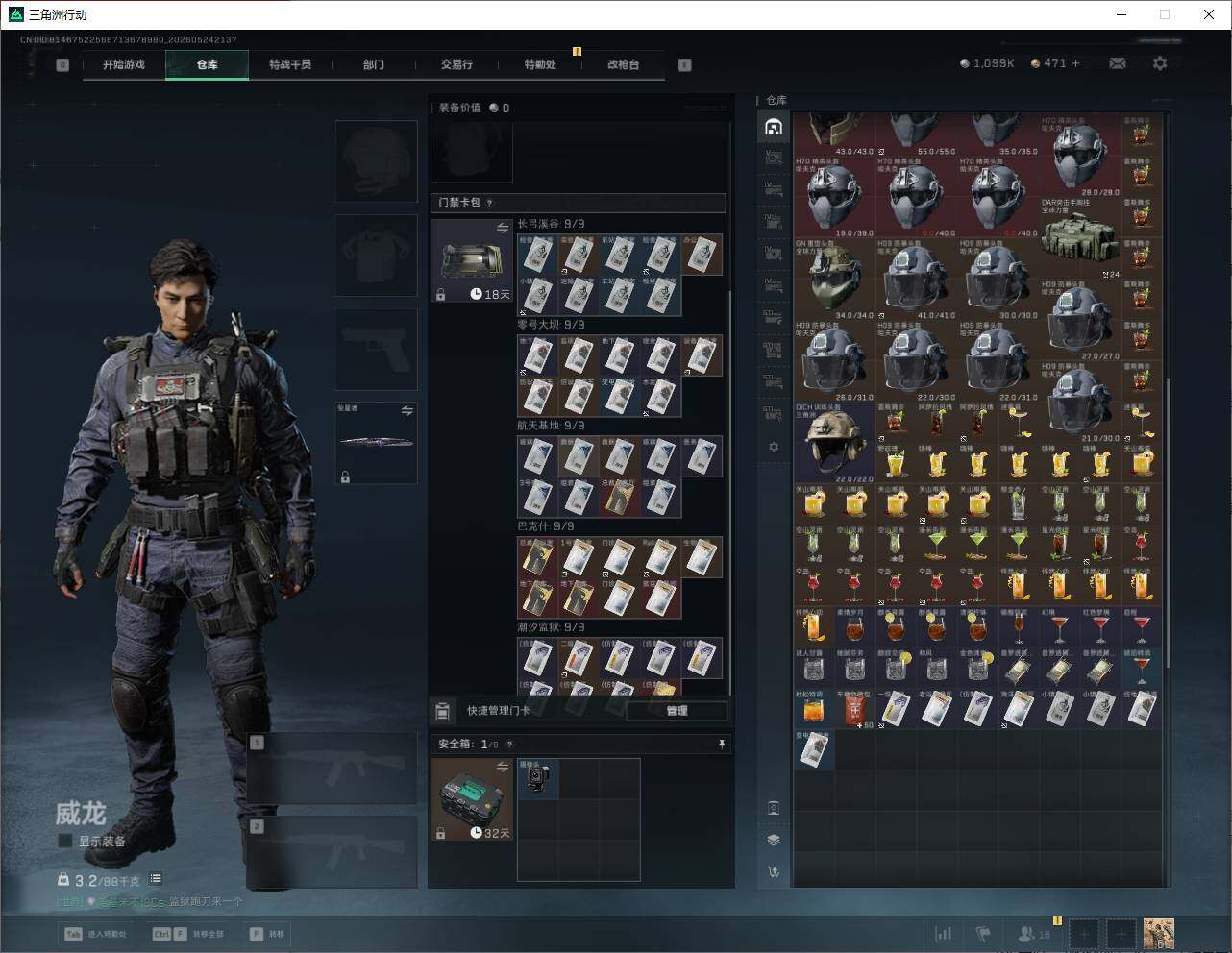Select the safe box with 32天 timer

coord(472,799)
